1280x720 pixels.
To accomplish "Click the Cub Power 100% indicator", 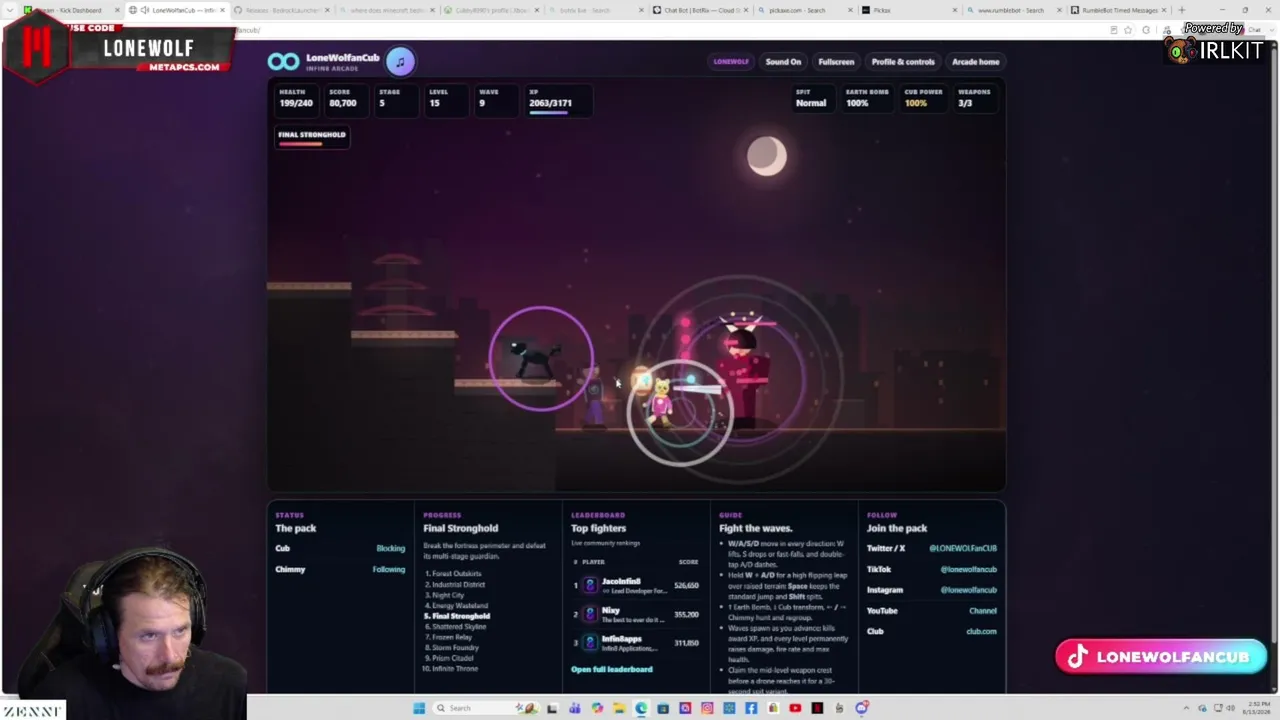I will tap(923, 98).
